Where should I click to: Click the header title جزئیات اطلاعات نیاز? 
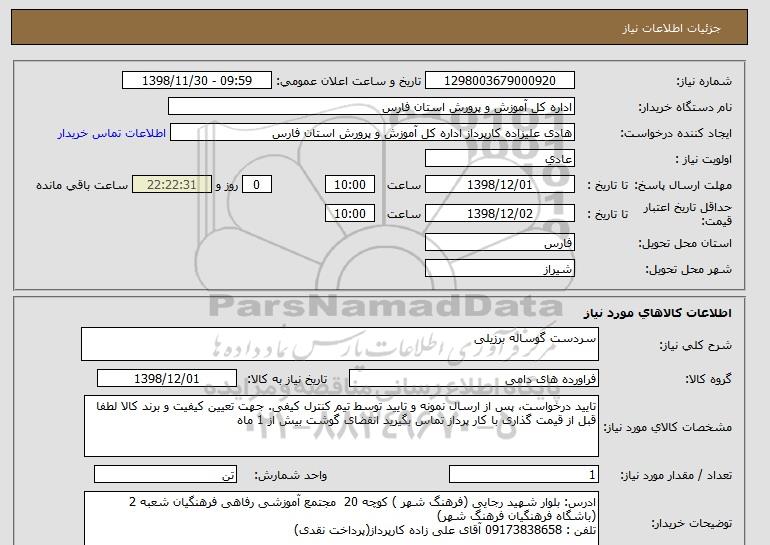point(671,28)
